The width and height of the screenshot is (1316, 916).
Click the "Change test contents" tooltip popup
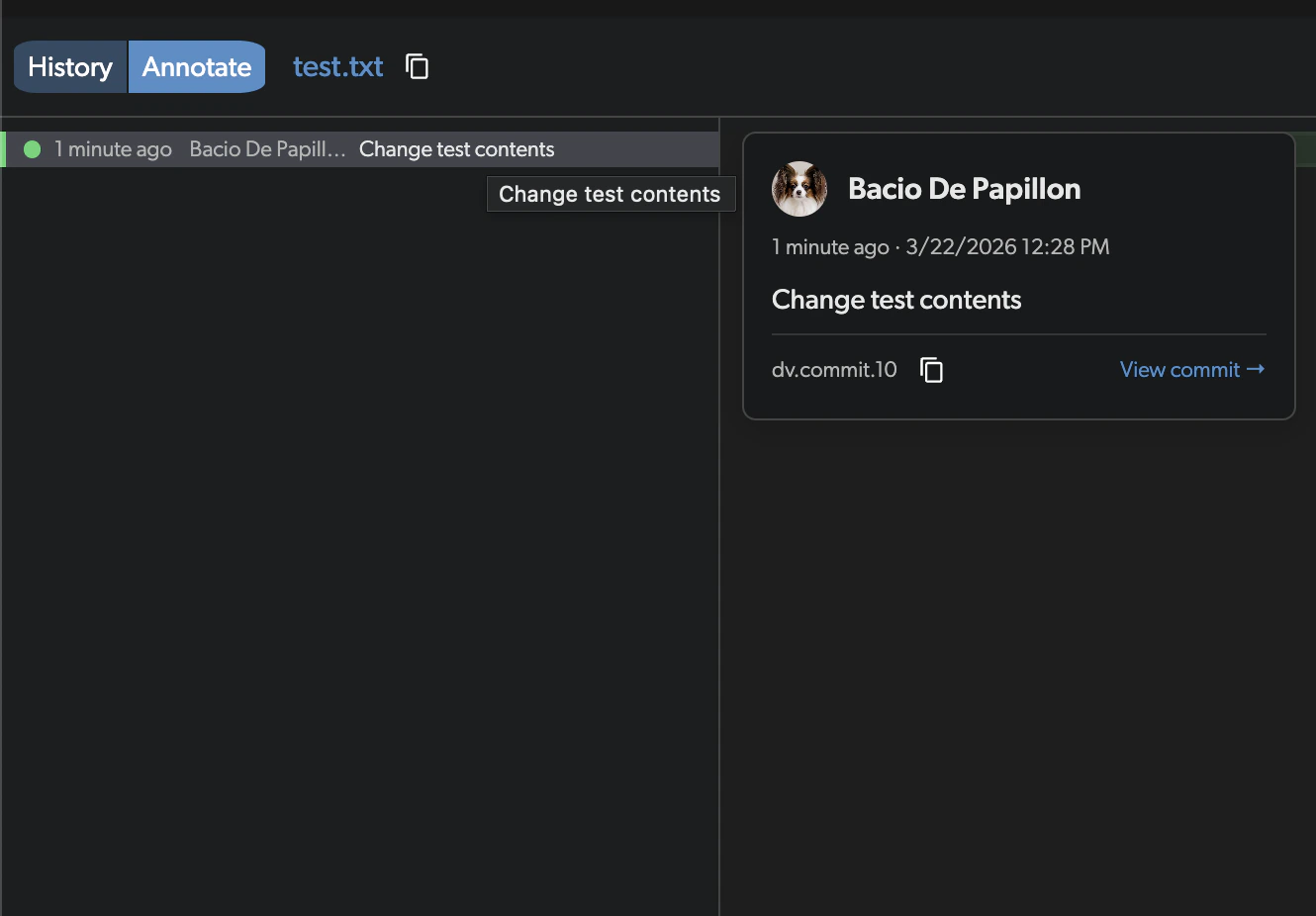coord(611,194)
